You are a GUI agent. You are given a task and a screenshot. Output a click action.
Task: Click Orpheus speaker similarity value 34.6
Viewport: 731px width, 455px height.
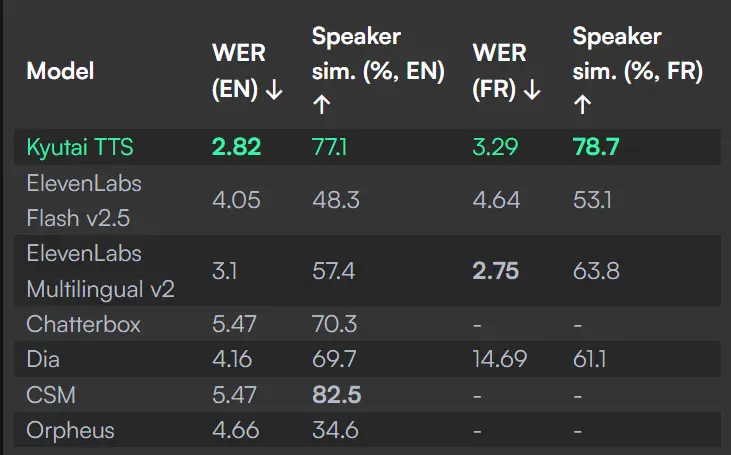point(336,431)
